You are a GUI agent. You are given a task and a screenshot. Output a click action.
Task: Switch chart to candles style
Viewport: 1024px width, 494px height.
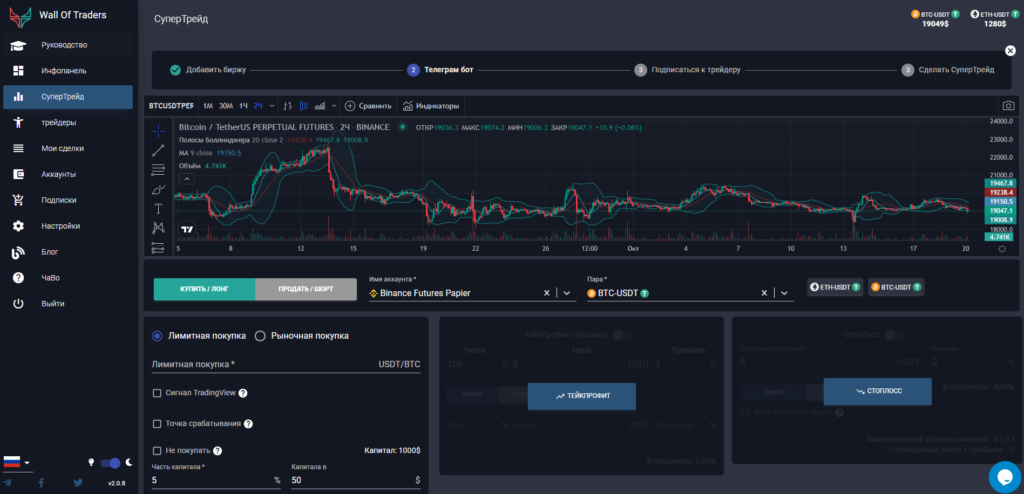[304, 106]
